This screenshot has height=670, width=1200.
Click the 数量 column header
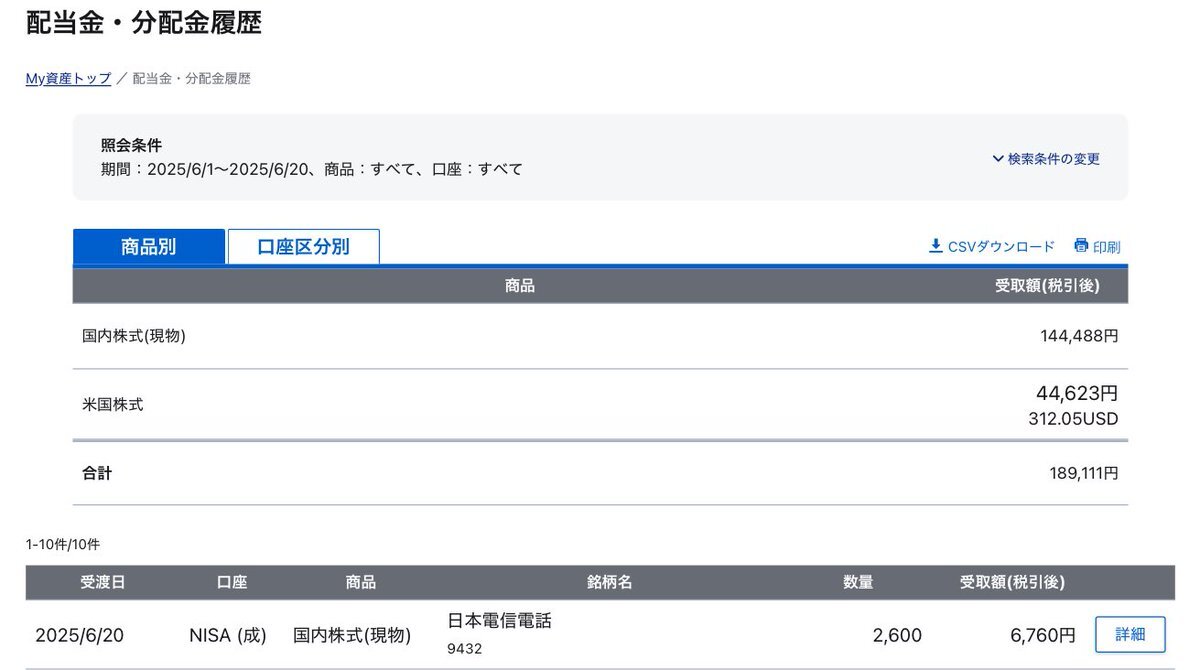click(x=858, y=582)
